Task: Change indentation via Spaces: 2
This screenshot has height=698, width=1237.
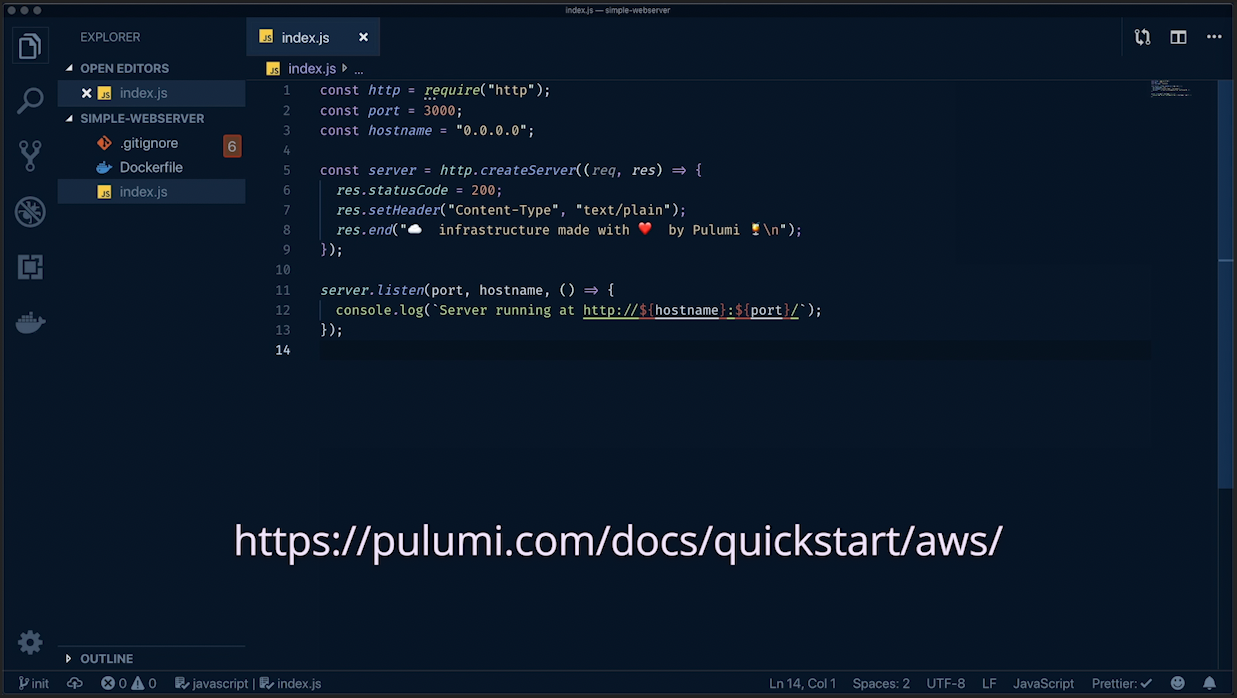Action: point(881,684)
